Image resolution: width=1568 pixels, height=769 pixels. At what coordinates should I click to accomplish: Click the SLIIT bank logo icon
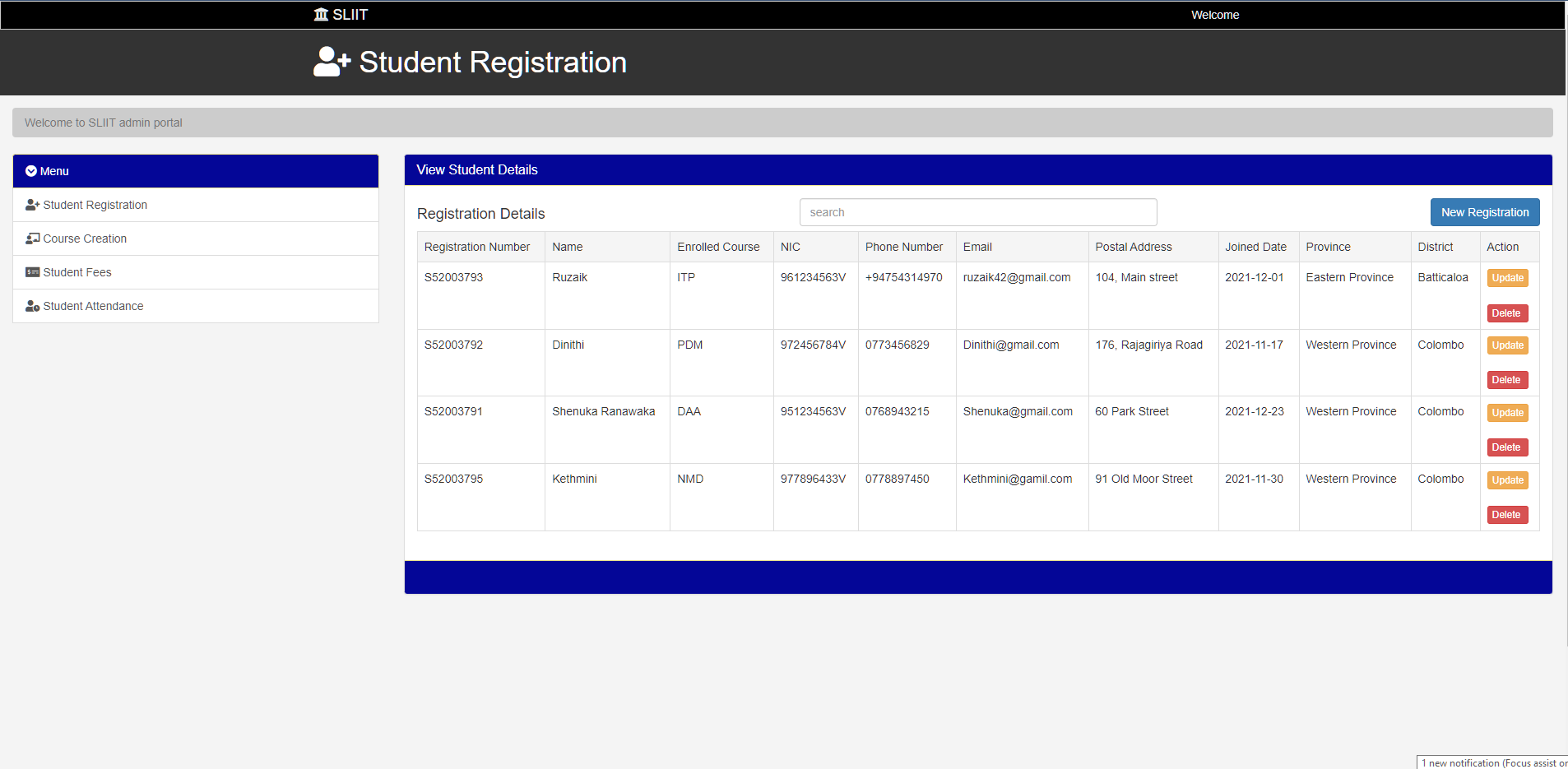[320, 14]
